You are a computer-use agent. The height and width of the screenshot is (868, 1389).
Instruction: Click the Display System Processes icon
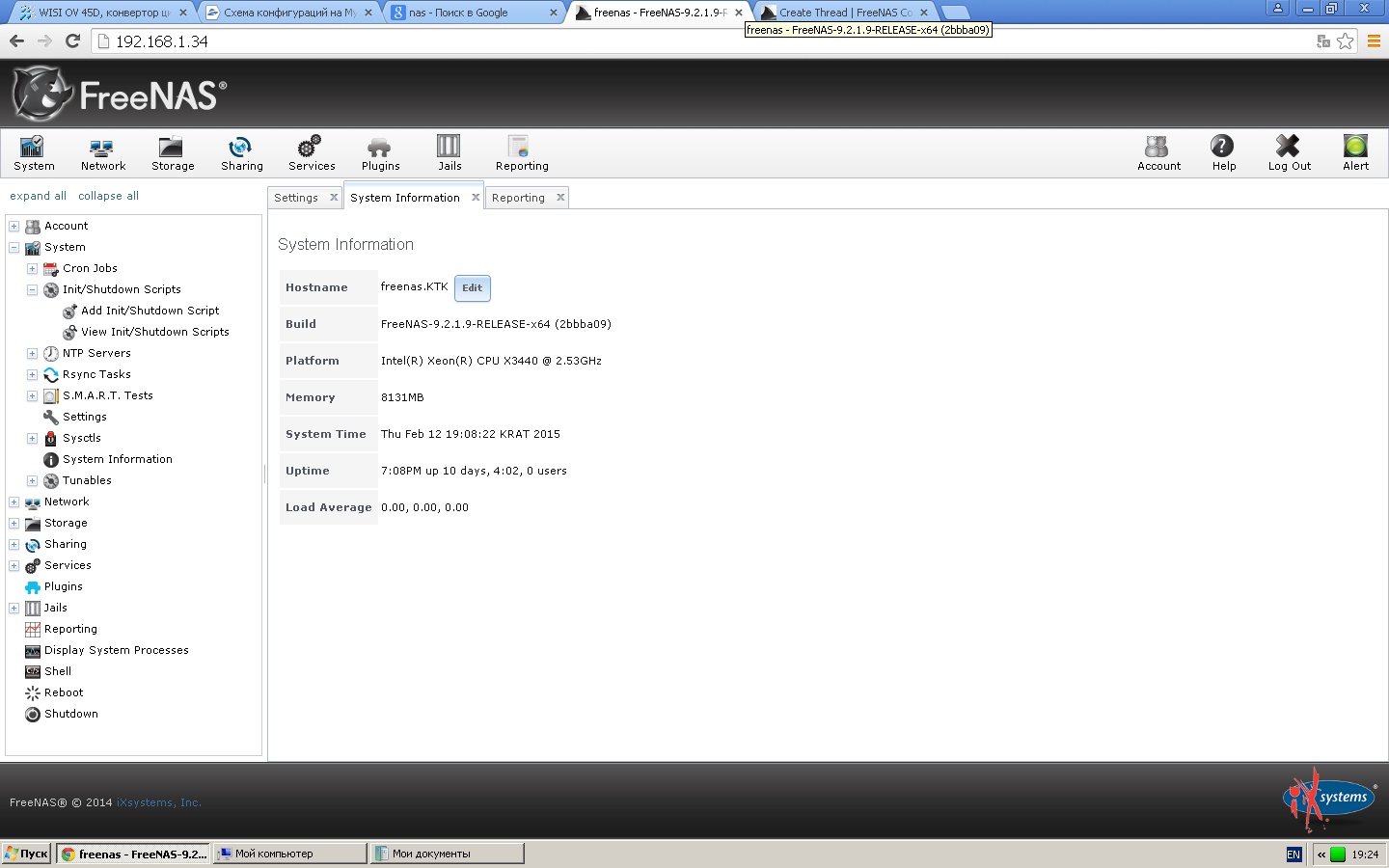coord(33,650)
